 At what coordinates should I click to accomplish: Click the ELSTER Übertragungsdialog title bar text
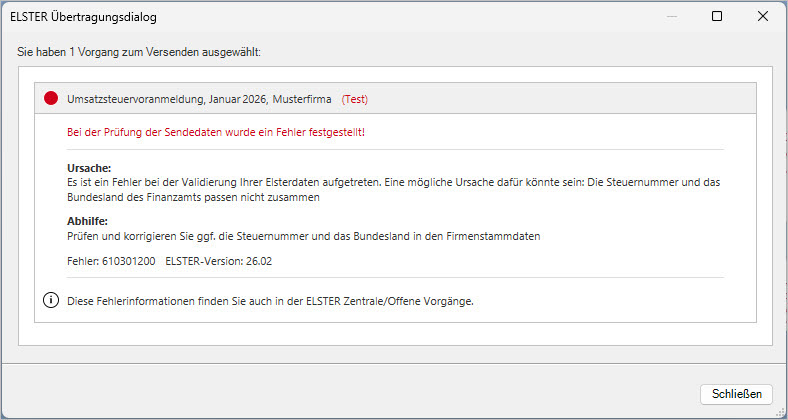pos(83,17)
